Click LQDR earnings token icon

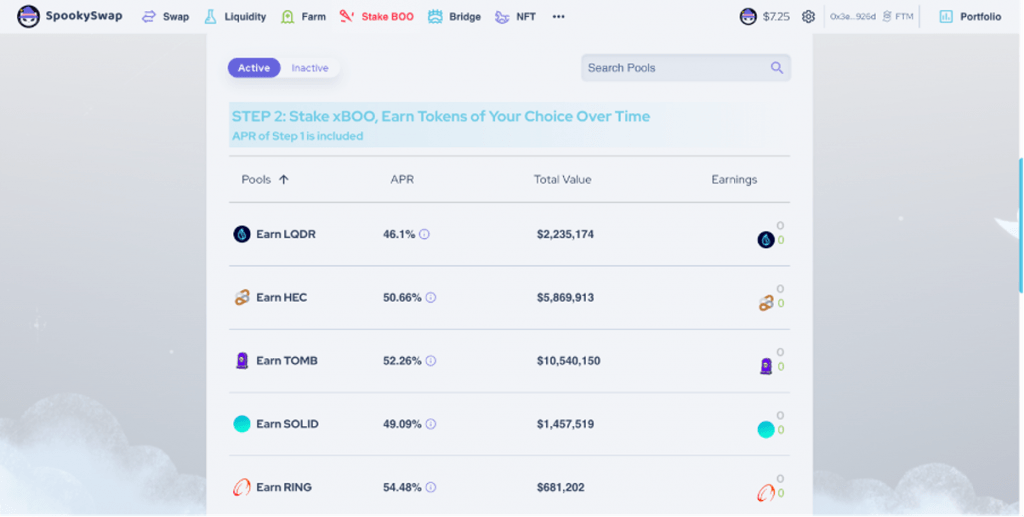click(766, 240)
